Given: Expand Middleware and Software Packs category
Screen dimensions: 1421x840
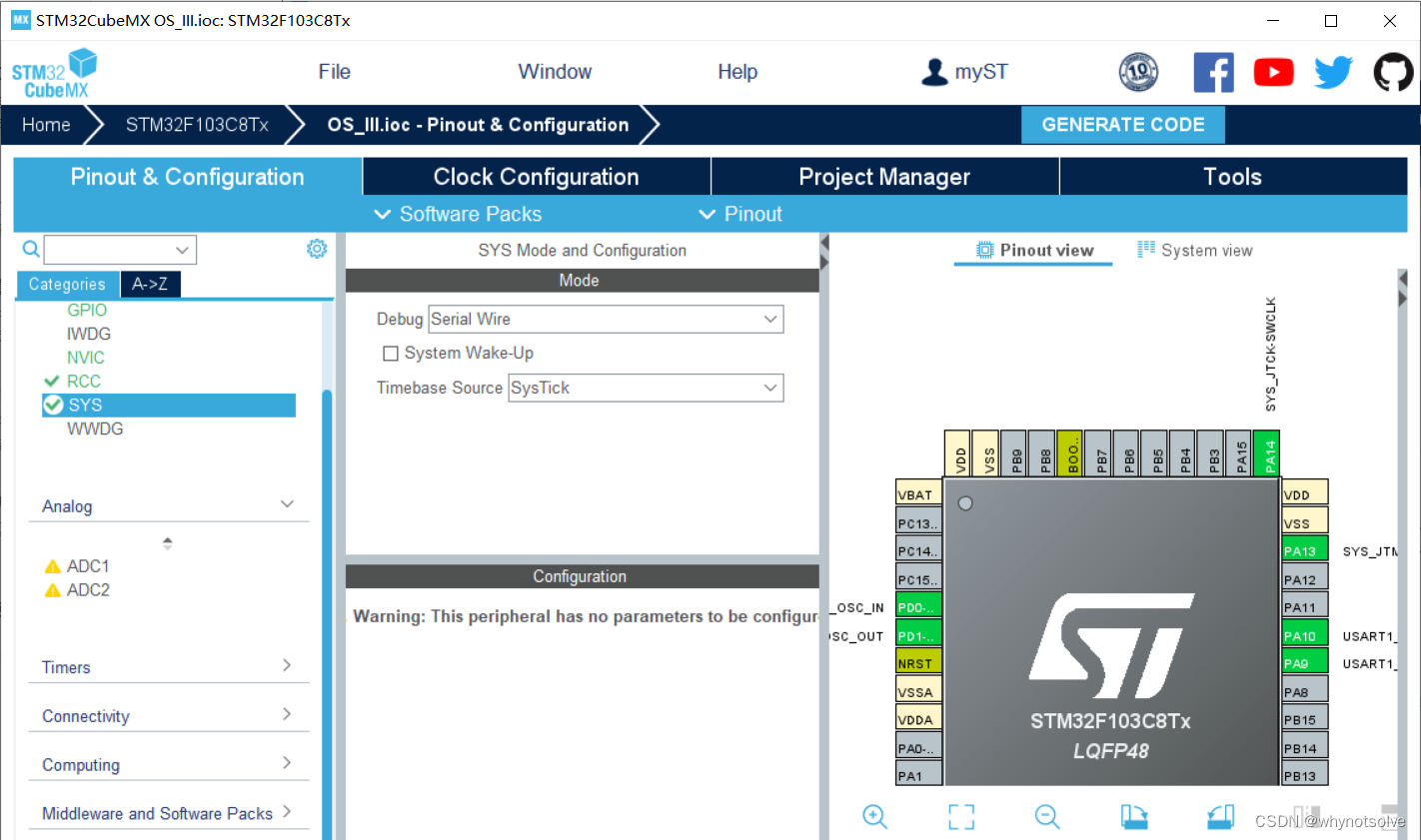Looking at the screenshot, I should coord(169,813).
